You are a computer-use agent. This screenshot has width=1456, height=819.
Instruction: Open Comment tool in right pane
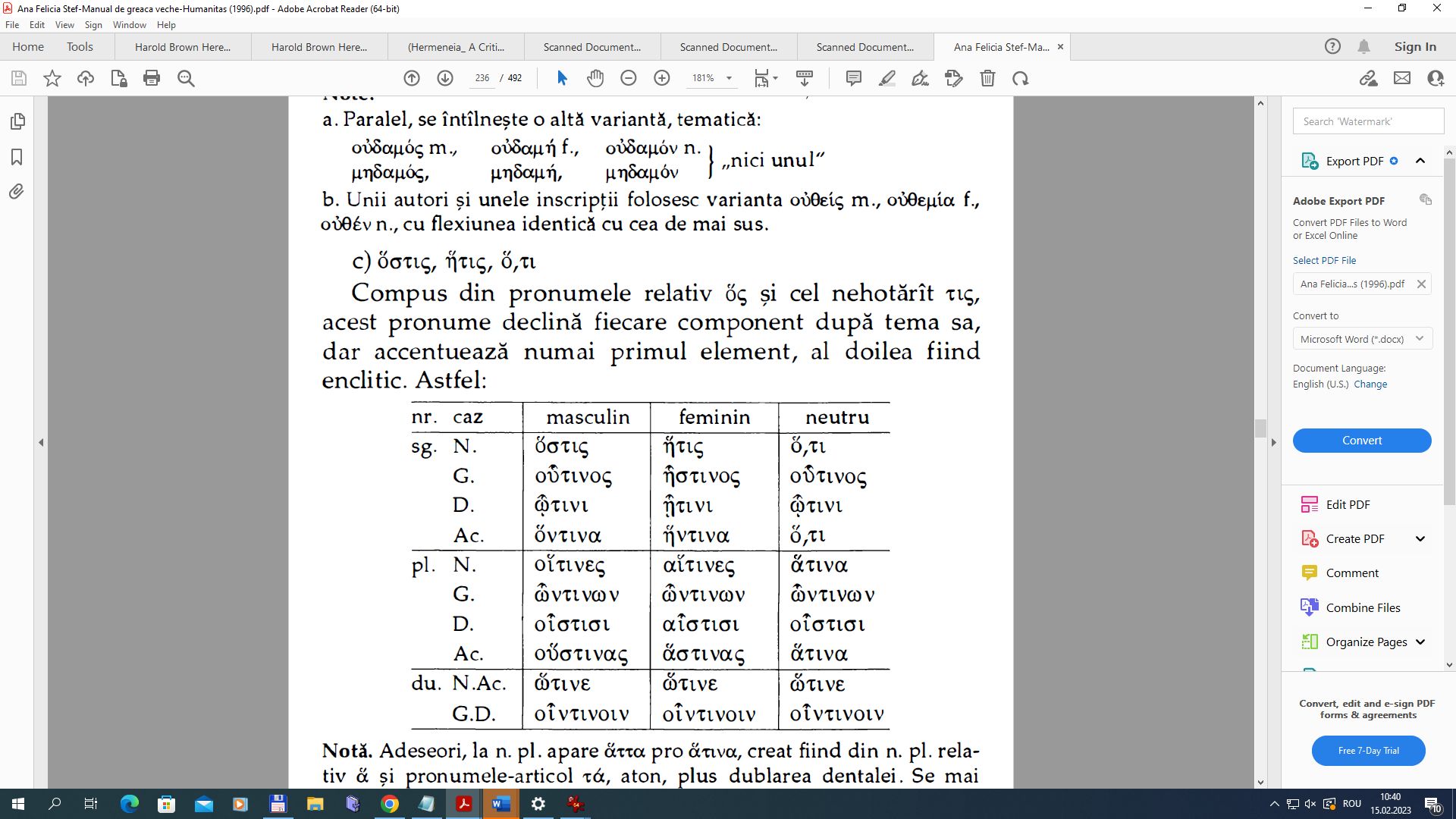coord(1352,573)
